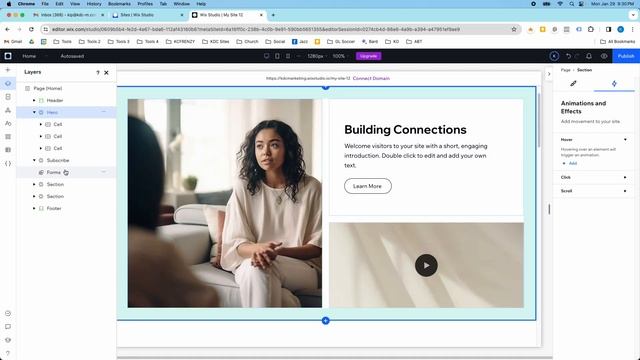Open the Pages icon in left sidebar
Viewport: 640px width, 360px height.
pyautogui.click(x=8, y=97)
